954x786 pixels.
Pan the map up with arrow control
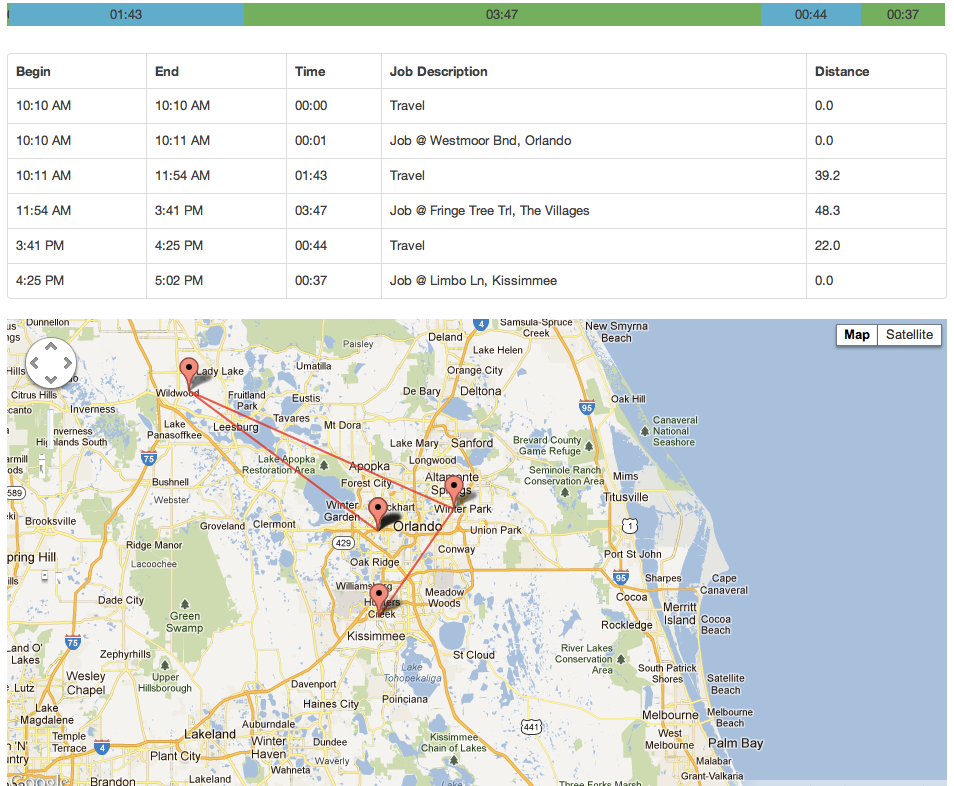pos(51,347)
